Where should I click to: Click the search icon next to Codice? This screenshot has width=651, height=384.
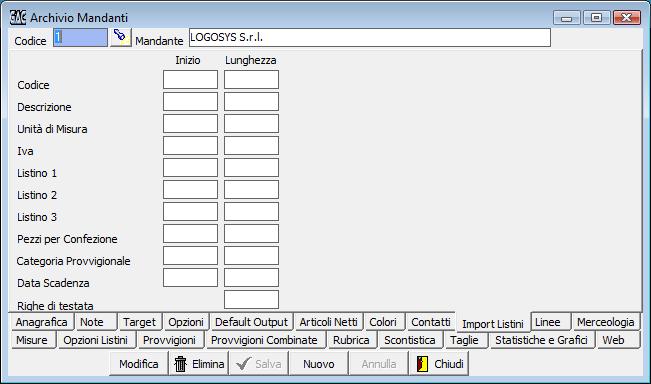point(120,37)
